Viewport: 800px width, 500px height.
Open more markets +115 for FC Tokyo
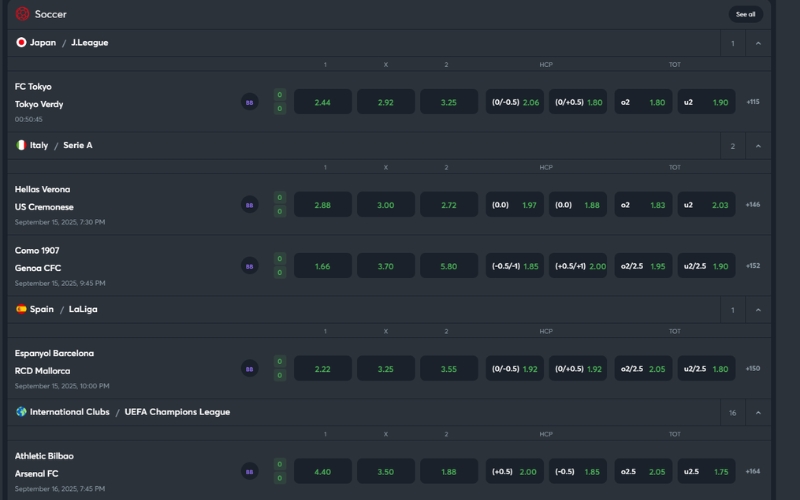753,102
